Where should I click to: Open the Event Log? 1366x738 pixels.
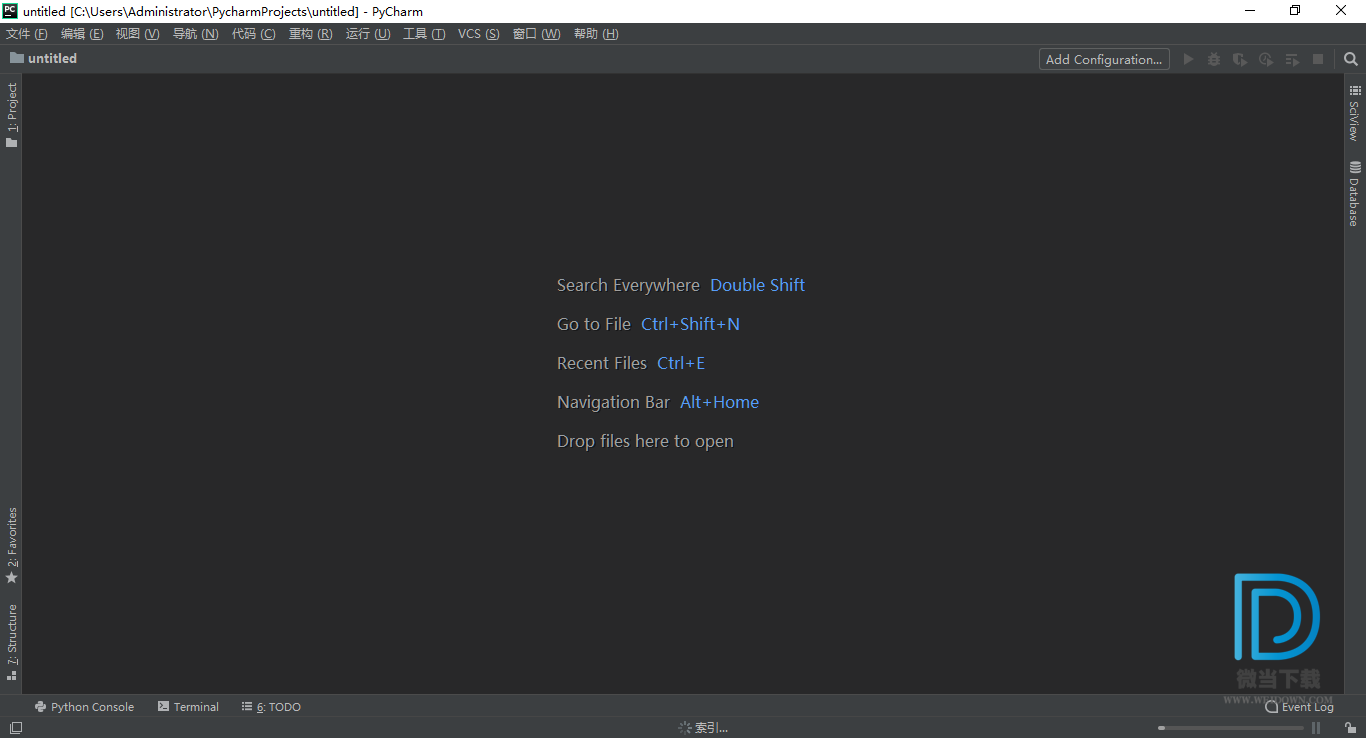pos(1299,706)
